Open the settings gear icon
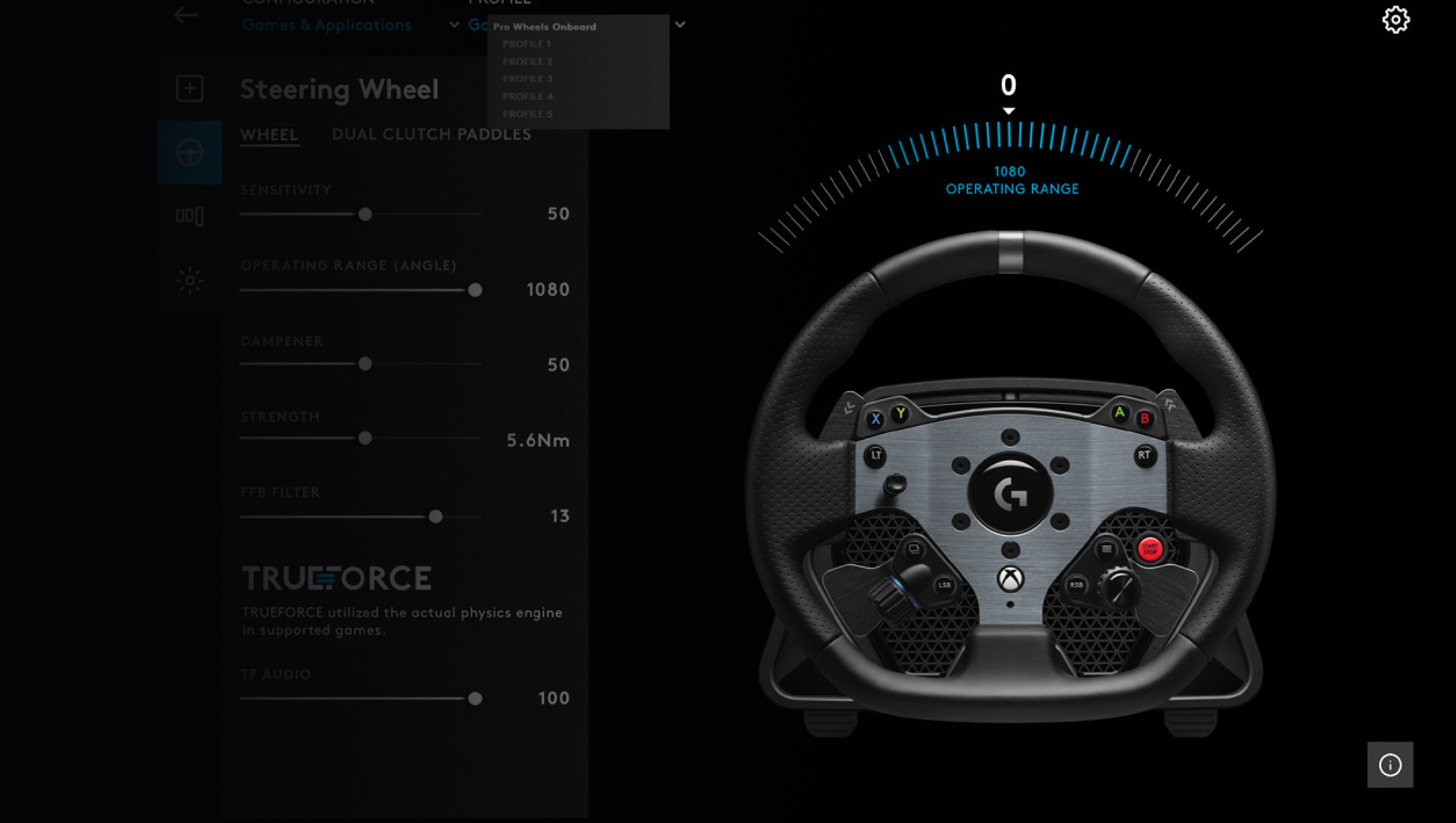 tap(1395, 20)
